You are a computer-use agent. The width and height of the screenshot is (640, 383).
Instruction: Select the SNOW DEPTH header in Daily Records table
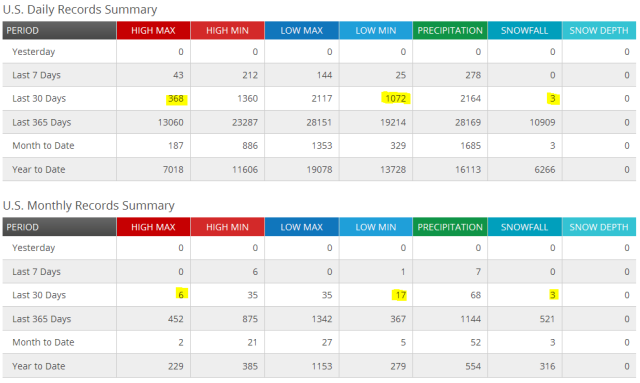tap(599, 31)
